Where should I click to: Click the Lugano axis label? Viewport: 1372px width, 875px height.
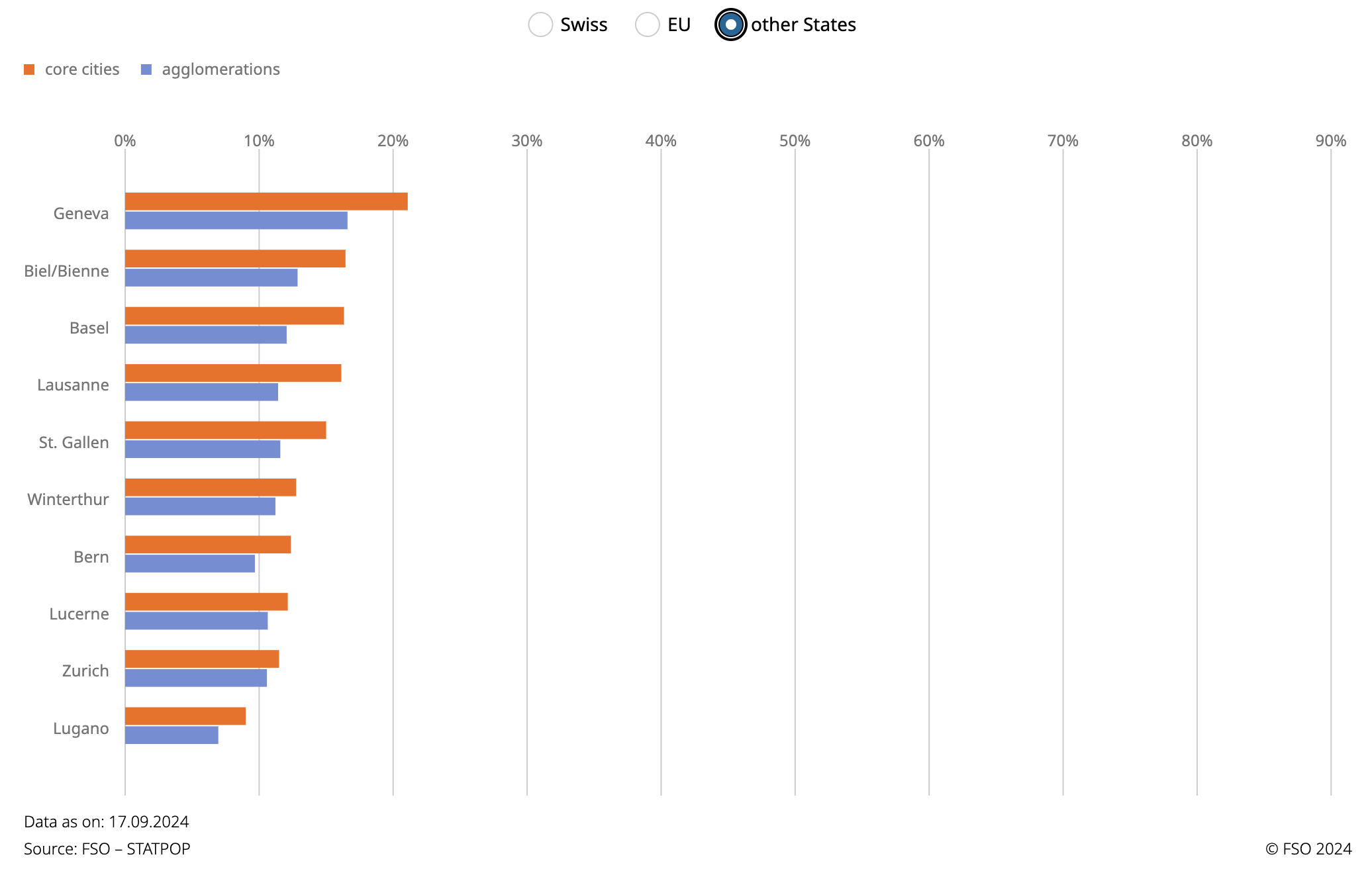pos(81,729)
